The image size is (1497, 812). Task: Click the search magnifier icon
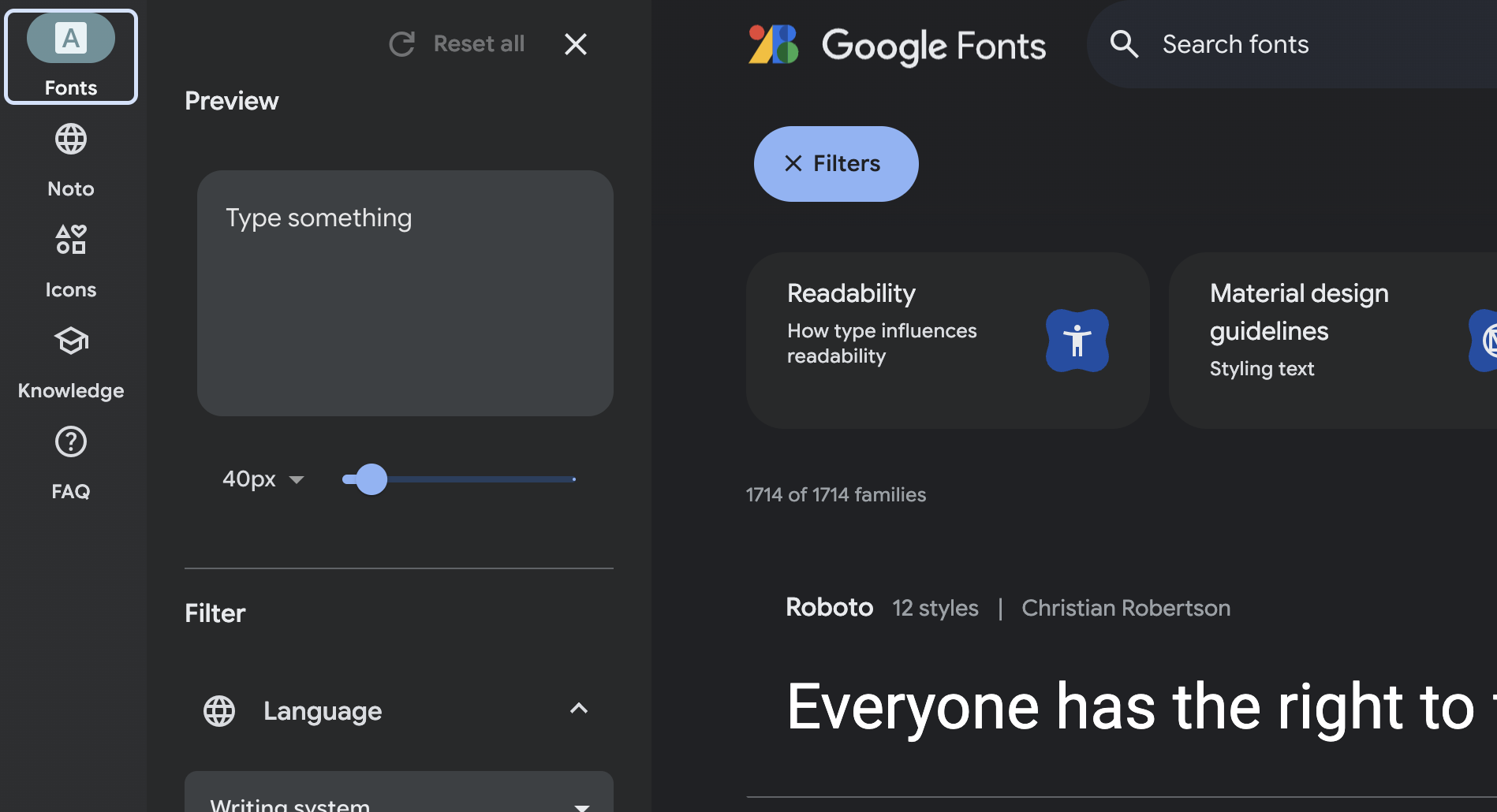click(1125, 44)
